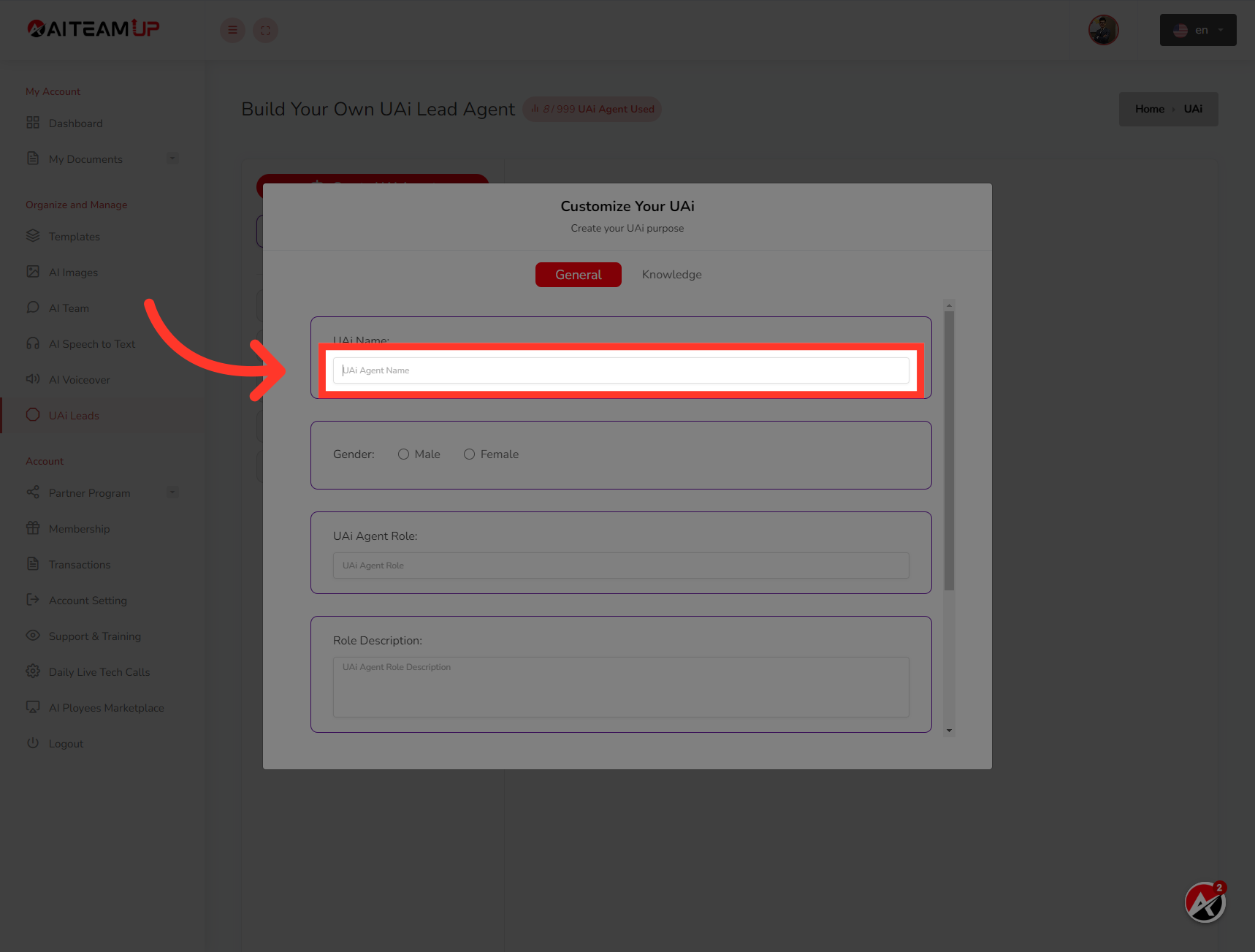
Task: Select the Female gender radio button
Action: point(469,454)
